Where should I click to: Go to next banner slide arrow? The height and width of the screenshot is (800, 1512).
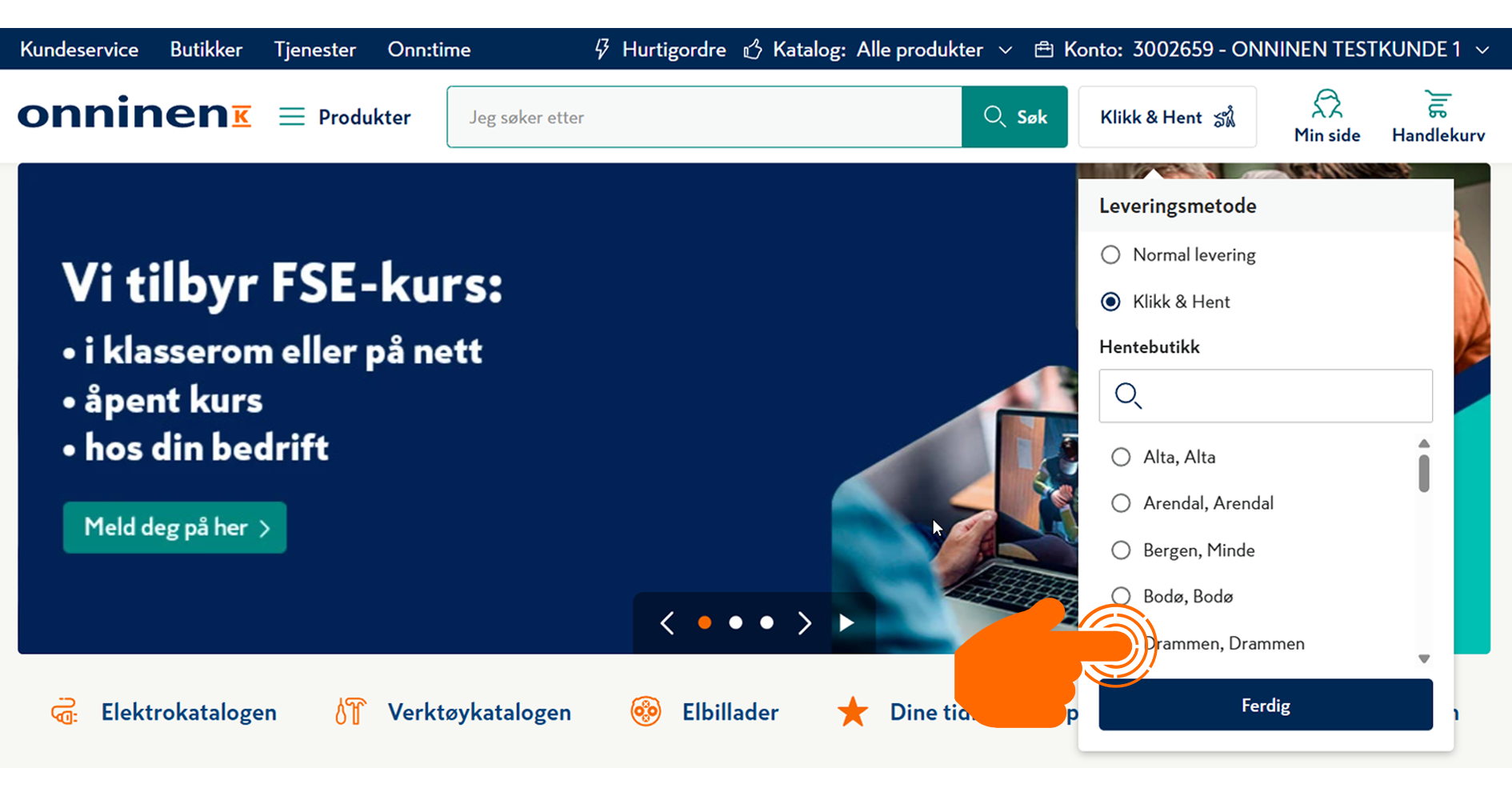click(x=805, y=622)
